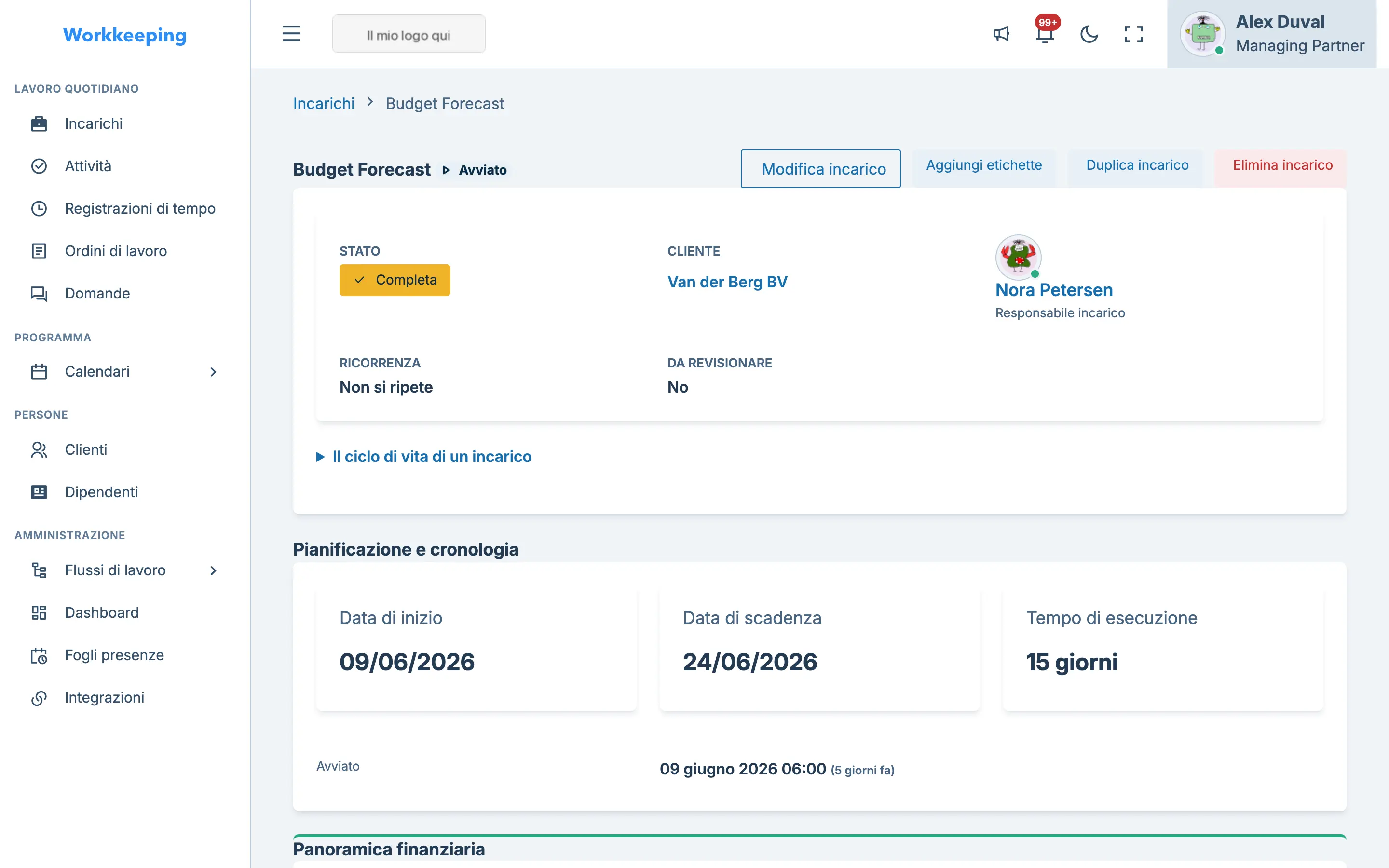Image resolution: width=1389 pixels, height=868 pixels.
Task: Toggle dark mode moon icon
Action: (x=1089, y=34)
